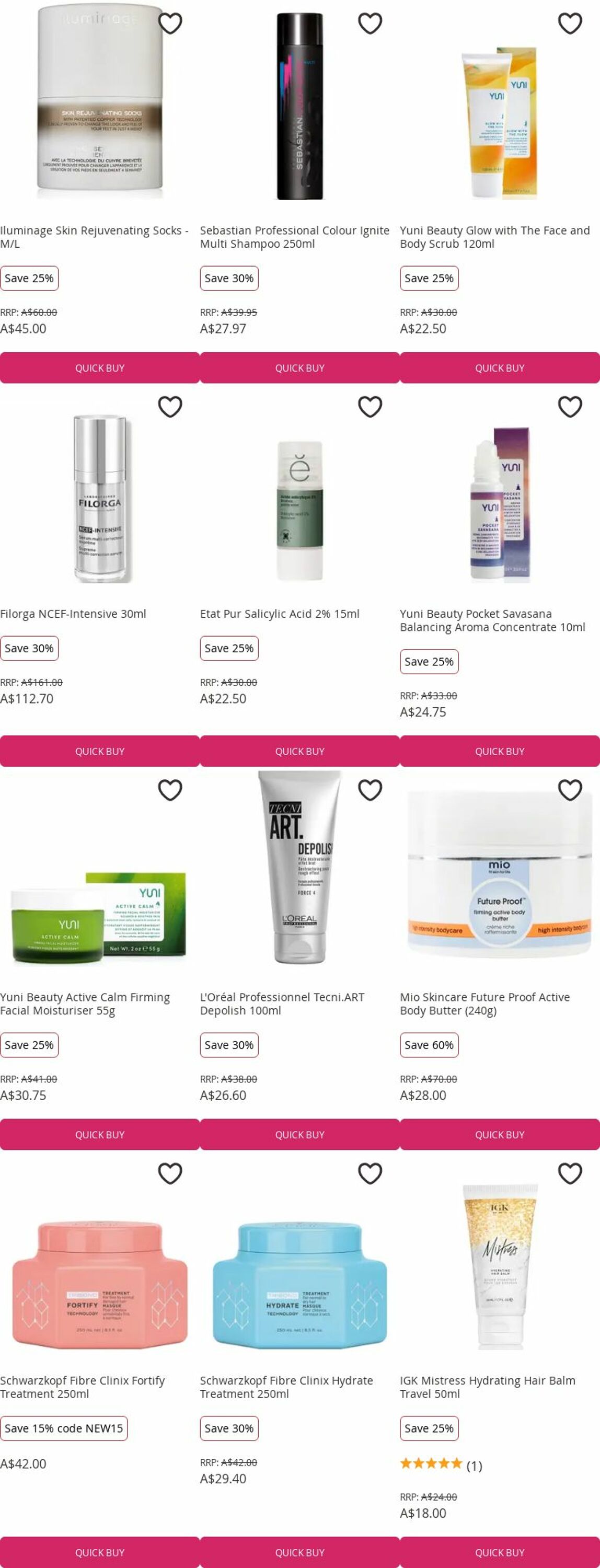Select the Save 15% code NEW15 badge
The width and height of the screenshot is (600, 1568).
click(64, 1428)
